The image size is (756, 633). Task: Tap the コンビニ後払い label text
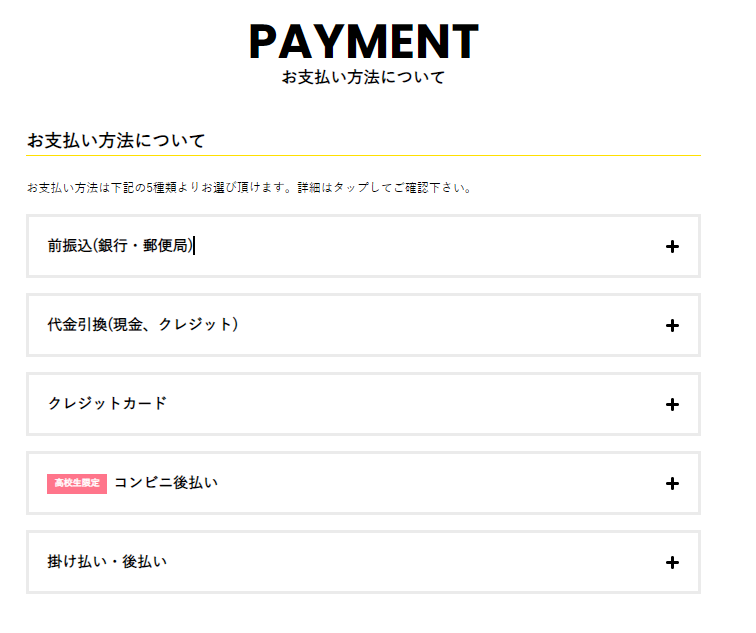[x=166, y=483]
